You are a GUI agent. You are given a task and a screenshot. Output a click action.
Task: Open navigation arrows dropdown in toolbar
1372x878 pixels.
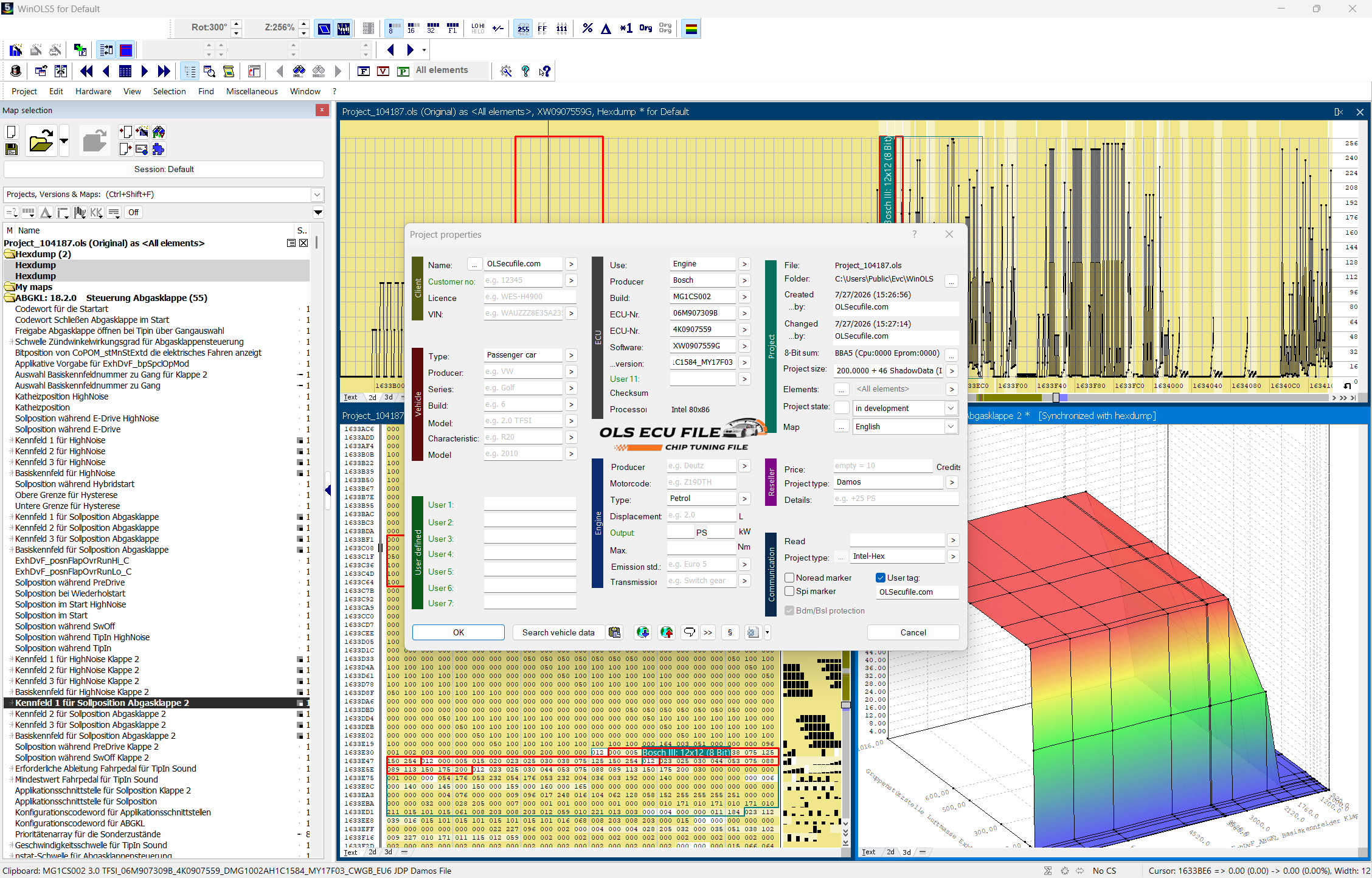coord(424,50)
